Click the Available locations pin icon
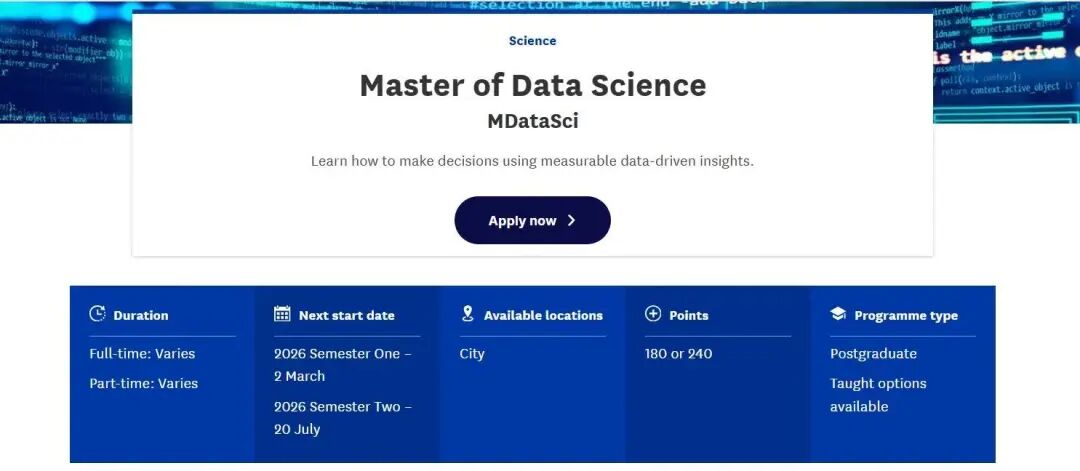Image resolution: width=1080 pixels, height=471 pixels. coord(467,314)
